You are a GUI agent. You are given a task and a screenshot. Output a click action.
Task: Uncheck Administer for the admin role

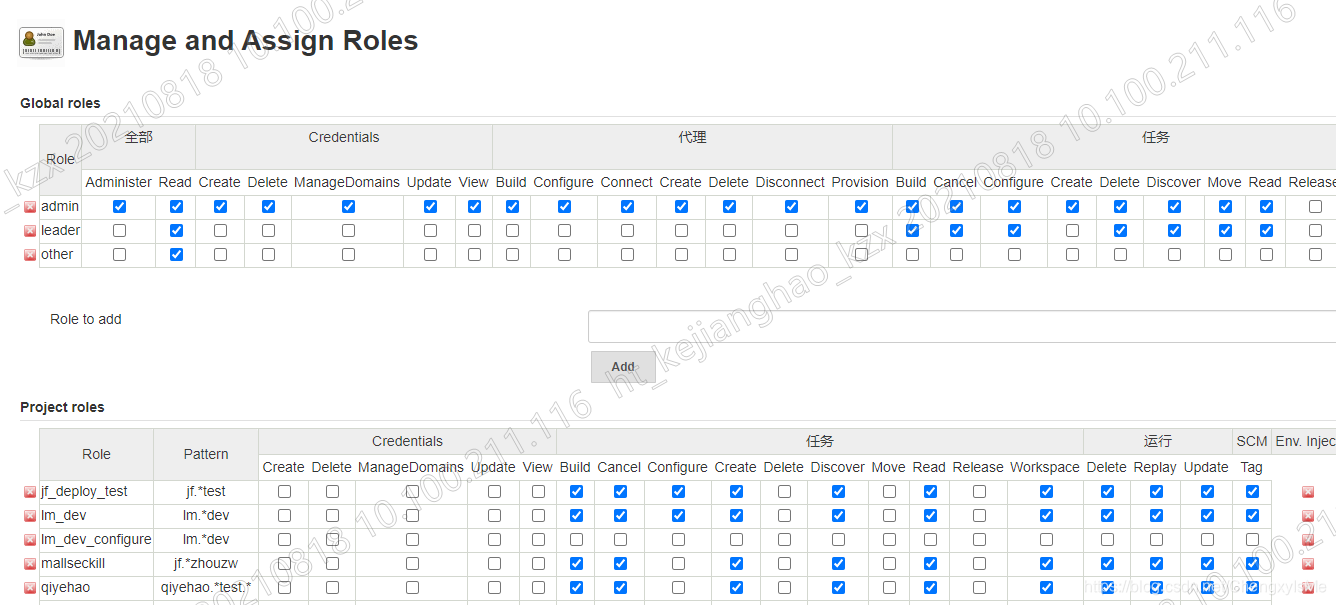[x=120, y=207]
